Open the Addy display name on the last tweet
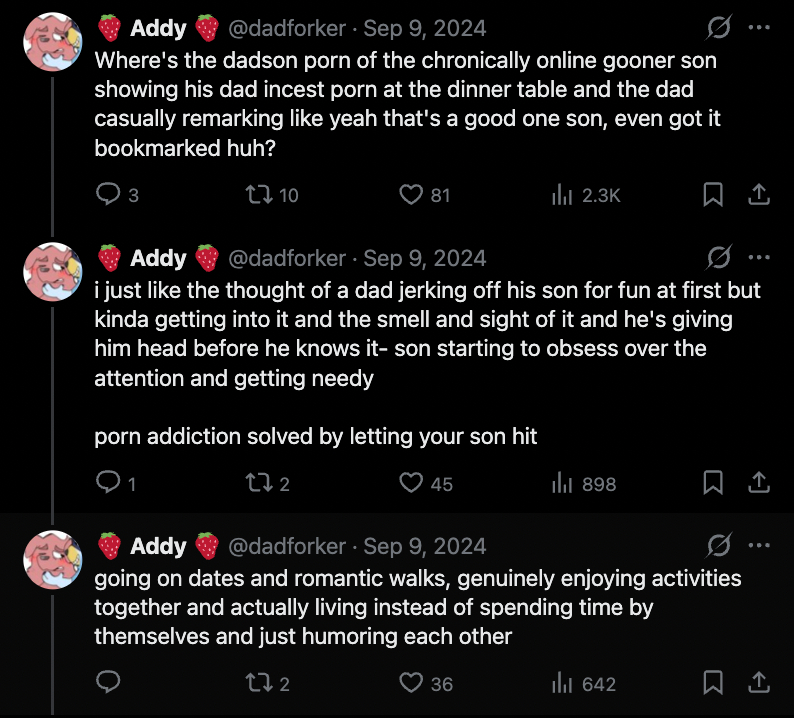The width and height of the screenshot is (794, 718). [x=158, y=546]
